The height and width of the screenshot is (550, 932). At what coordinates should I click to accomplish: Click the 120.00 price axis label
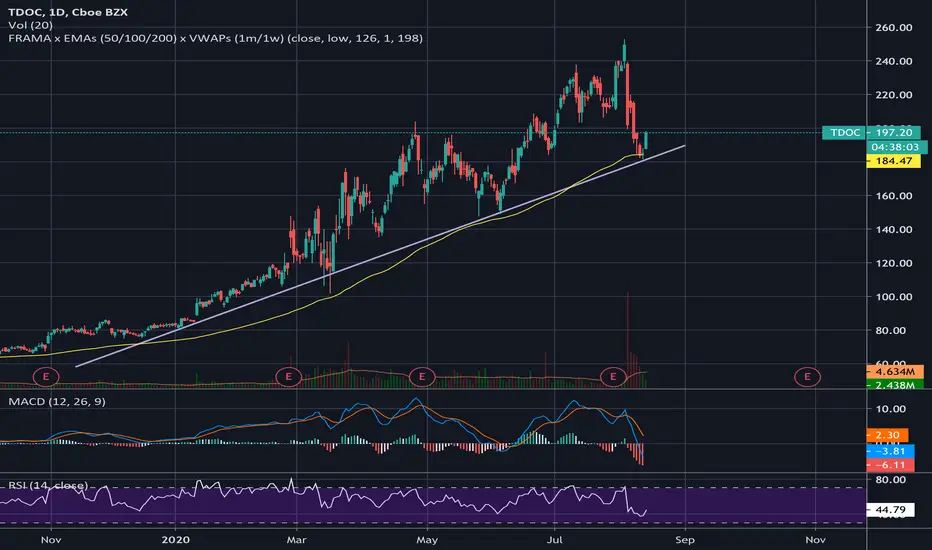pyautogui.click(x=893, y=263)
